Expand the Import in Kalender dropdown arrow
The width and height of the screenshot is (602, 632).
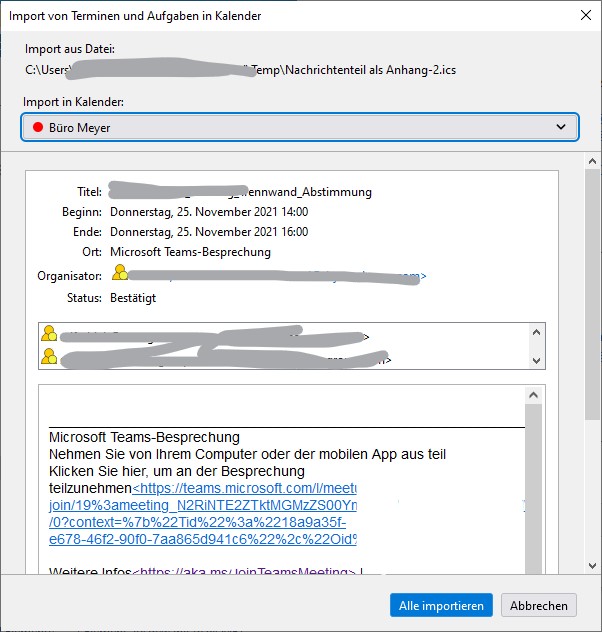[x=560, y=128]
